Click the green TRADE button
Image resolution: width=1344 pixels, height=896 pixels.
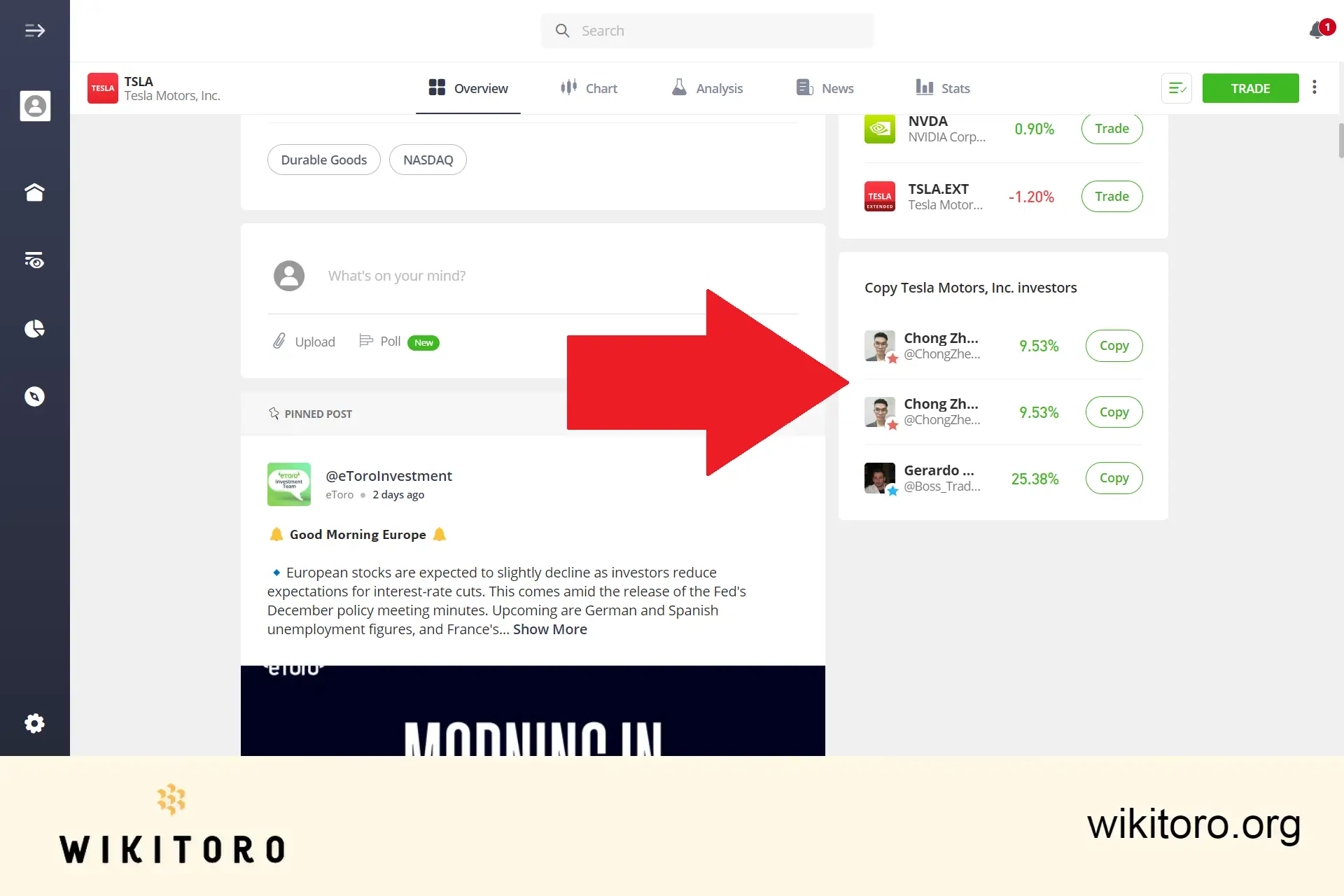tap(1251, 88)
